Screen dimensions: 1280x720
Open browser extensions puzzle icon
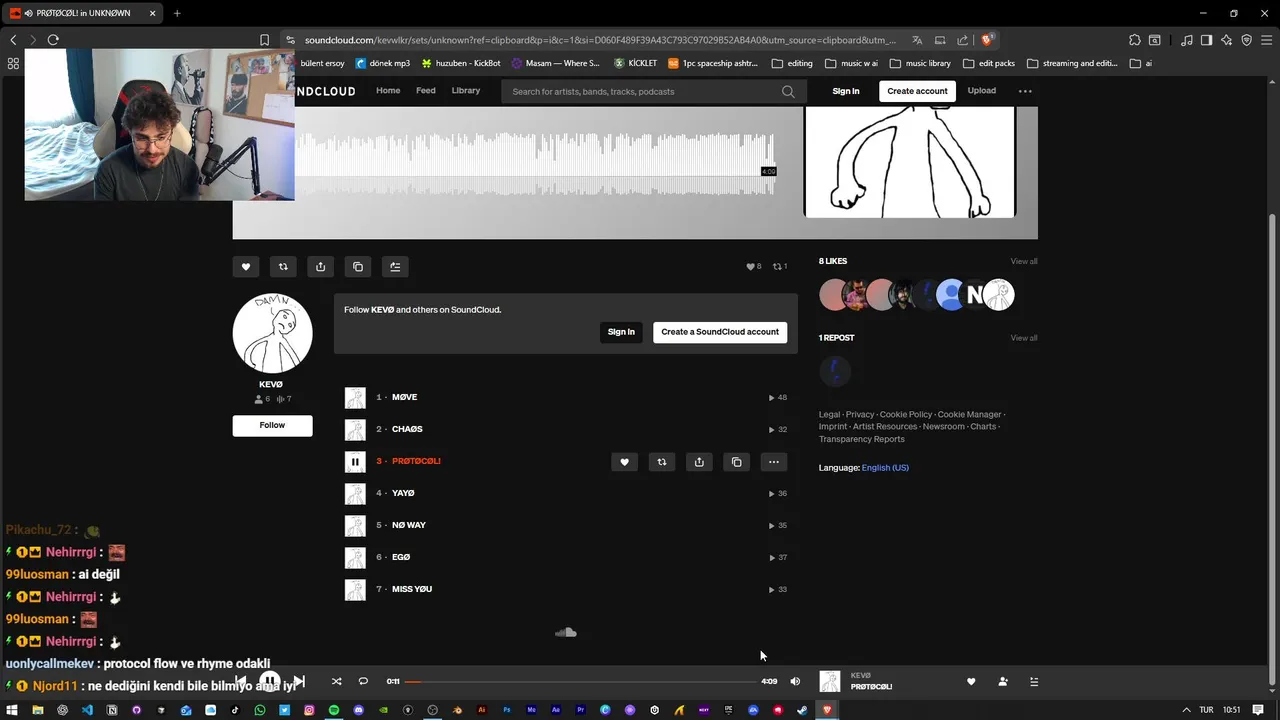[x=1134, y=40]
